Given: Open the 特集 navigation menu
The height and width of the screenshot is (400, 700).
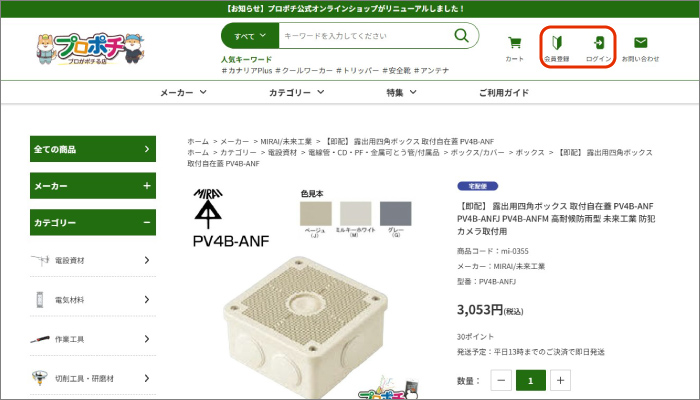Looking at the screenshot, I should tap(401, 92).
